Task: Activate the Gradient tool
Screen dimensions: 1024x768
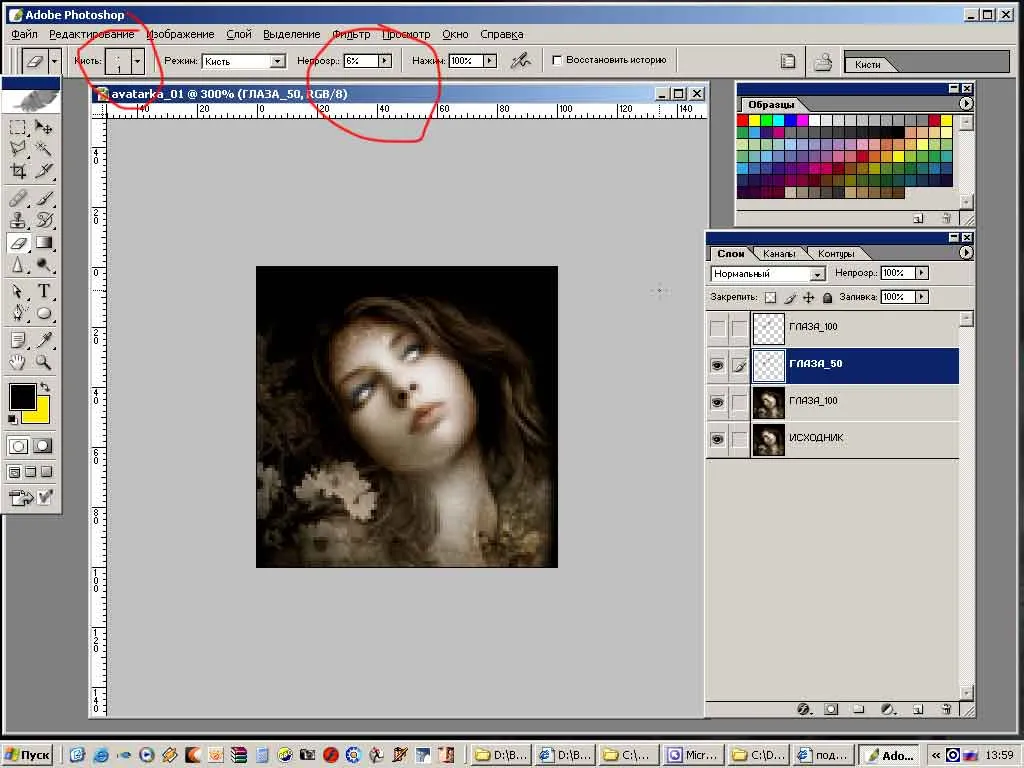Action: coord(44,243)
